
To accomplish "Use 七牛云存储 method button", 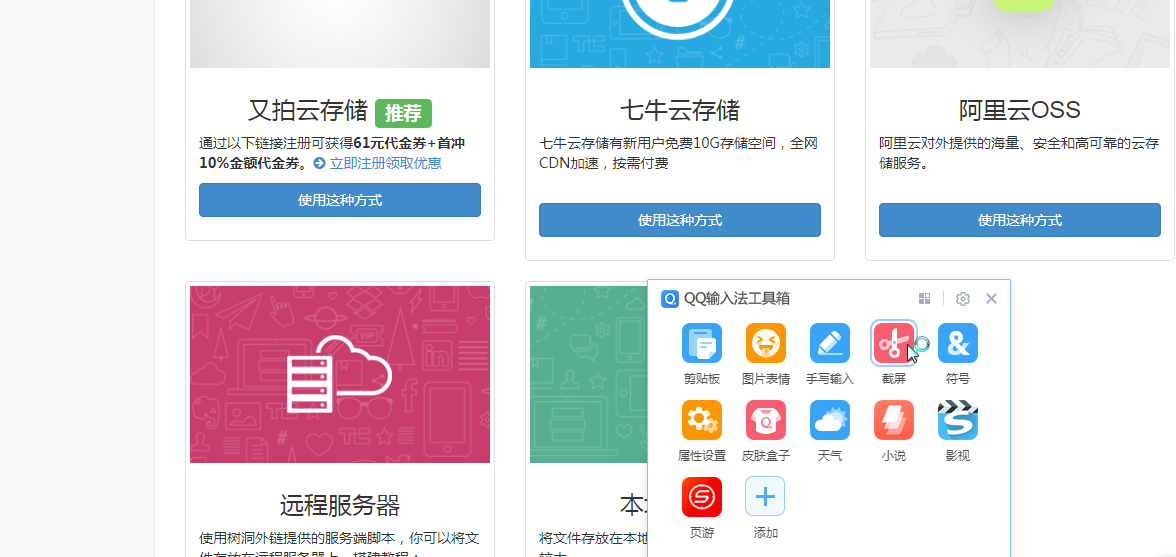I will (x=680, y=220).
